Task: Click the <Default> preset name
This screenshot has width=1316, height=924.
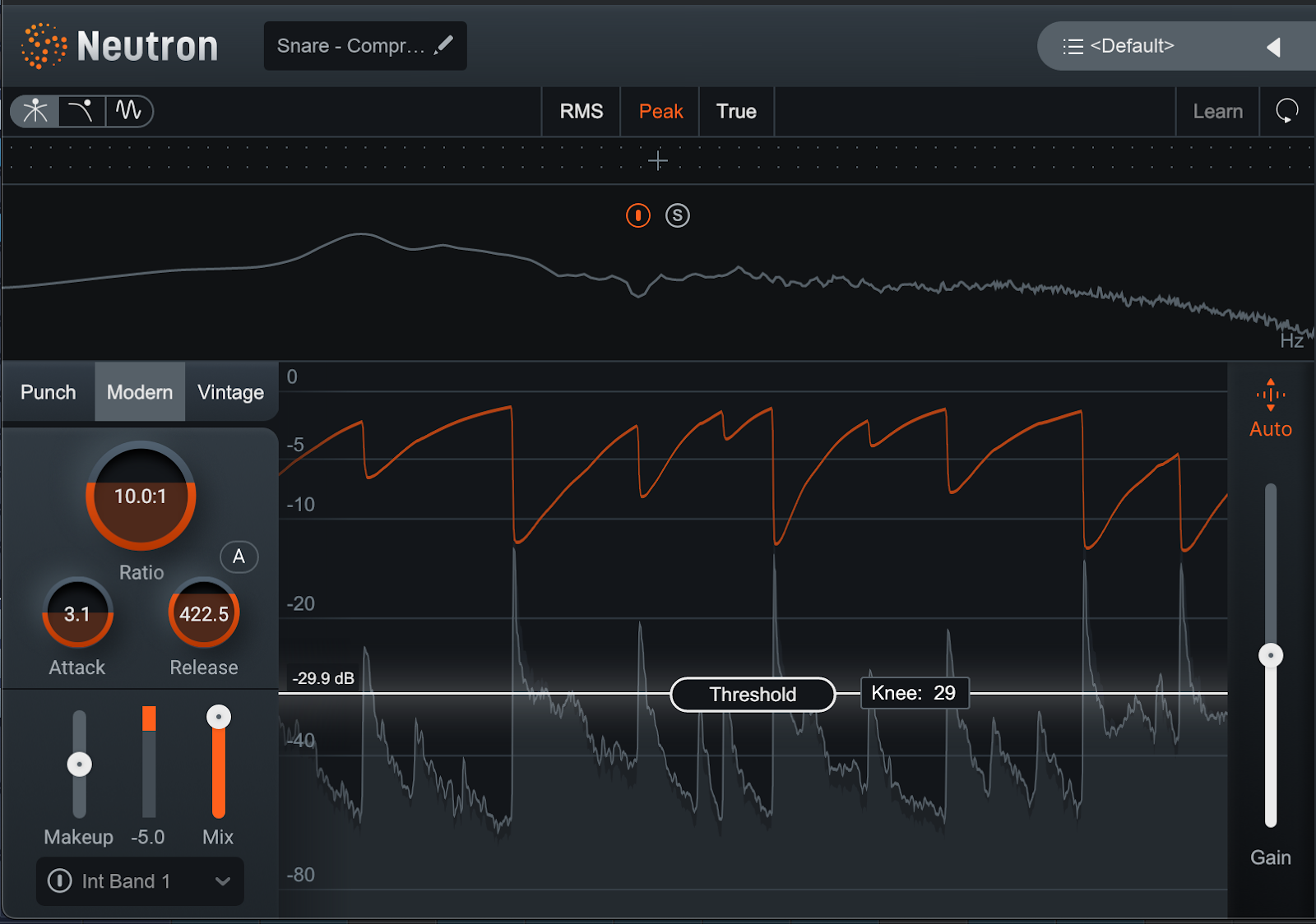Action: 1132,46
